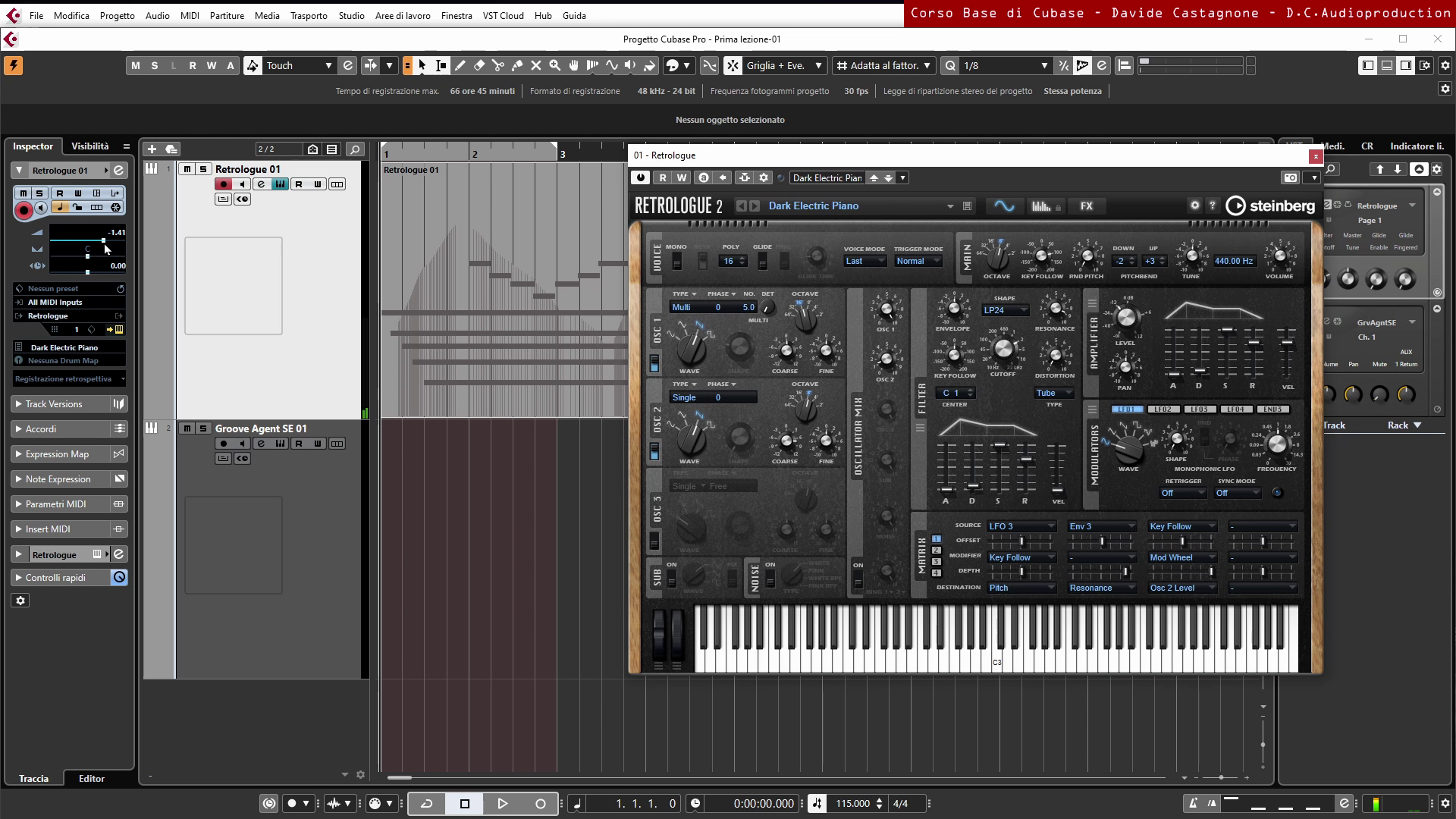Select the Split scissors tool
Screen dimensions: 1456x819
497,66
